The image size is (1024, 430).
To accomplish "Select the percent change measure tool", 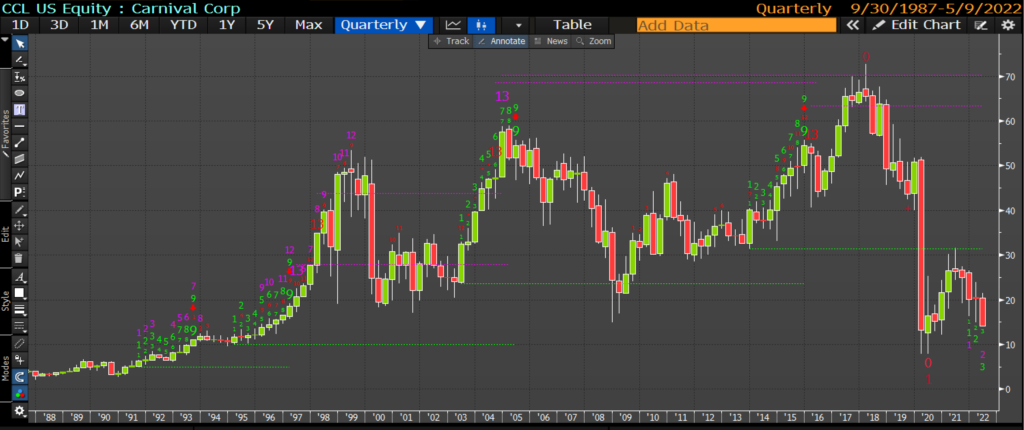I will click(x=20, y=76).
